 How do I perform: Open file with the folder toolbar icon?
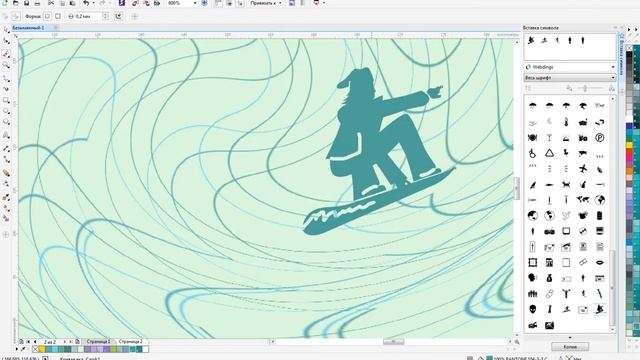[16, 3]
